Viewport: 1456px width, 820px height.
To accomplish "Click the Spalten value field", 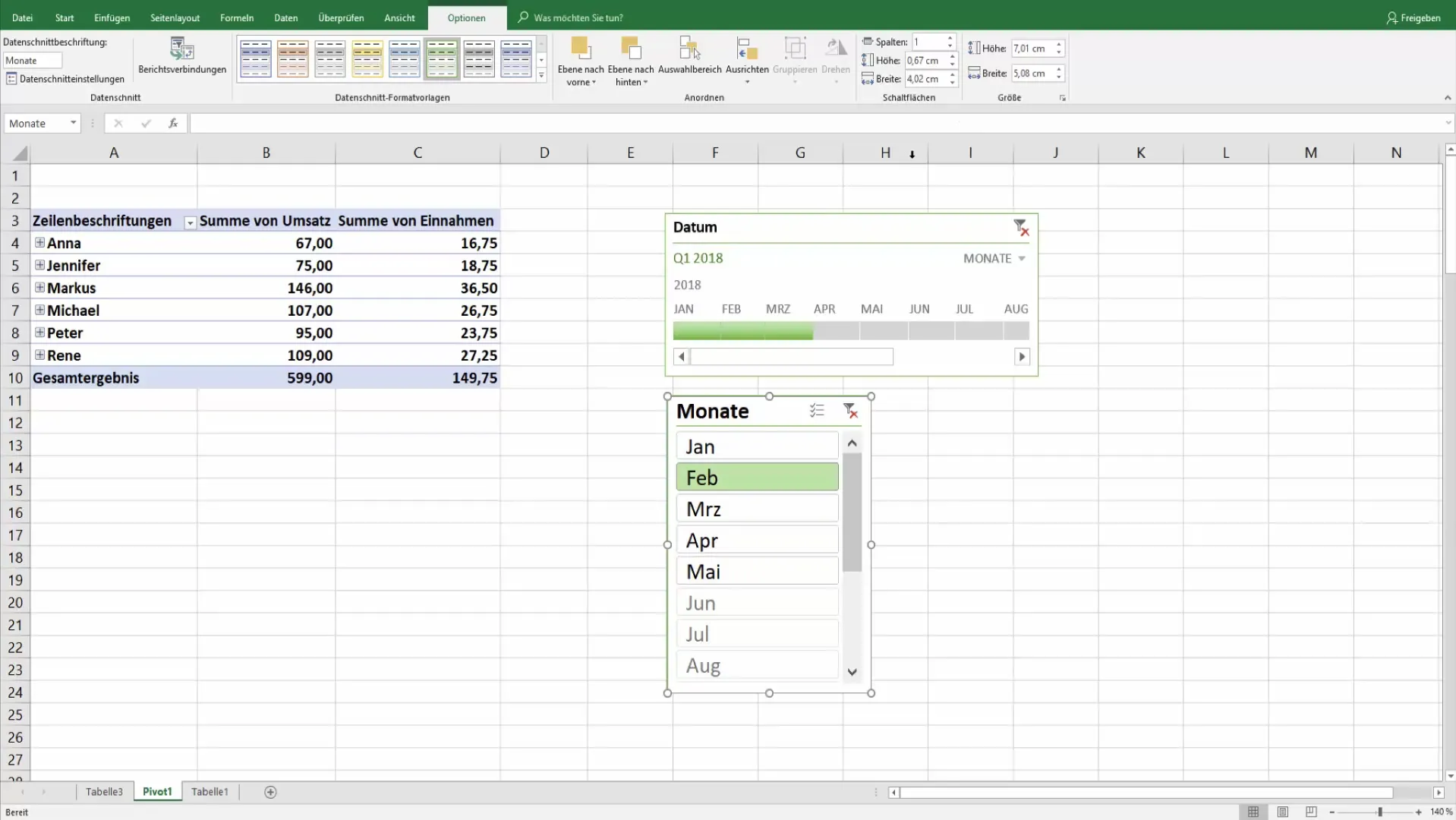I will tap(928, 42).
